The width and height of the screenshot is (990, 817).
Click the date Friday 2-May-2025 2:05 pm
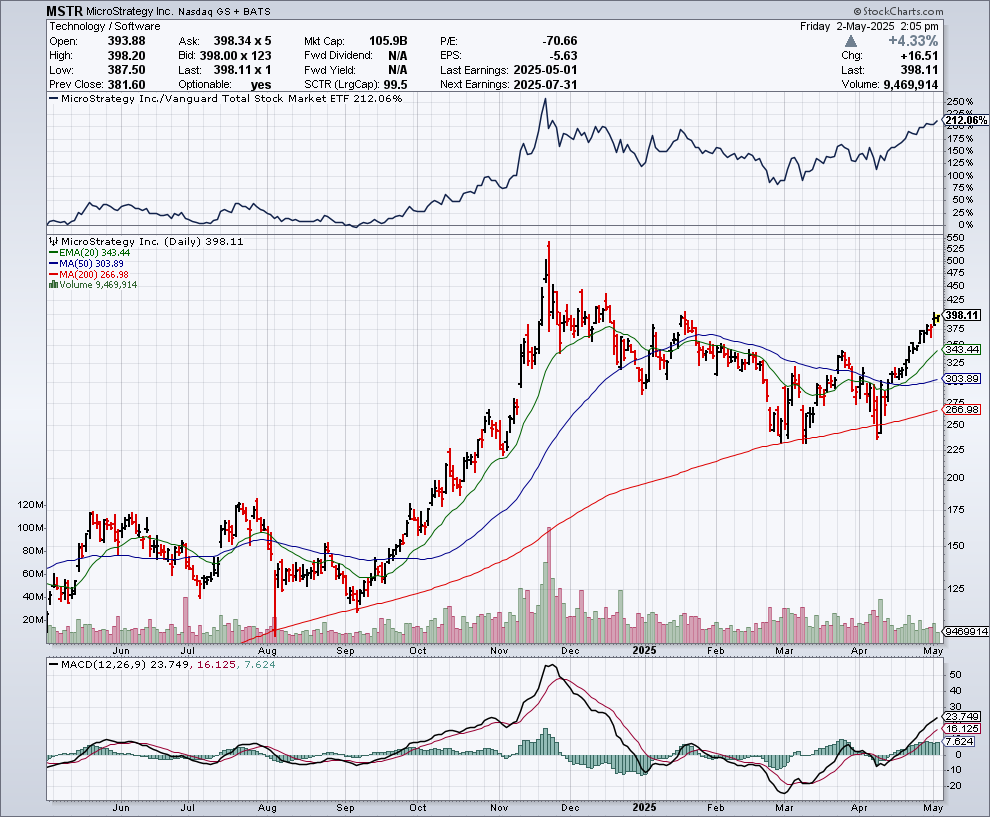869,26
